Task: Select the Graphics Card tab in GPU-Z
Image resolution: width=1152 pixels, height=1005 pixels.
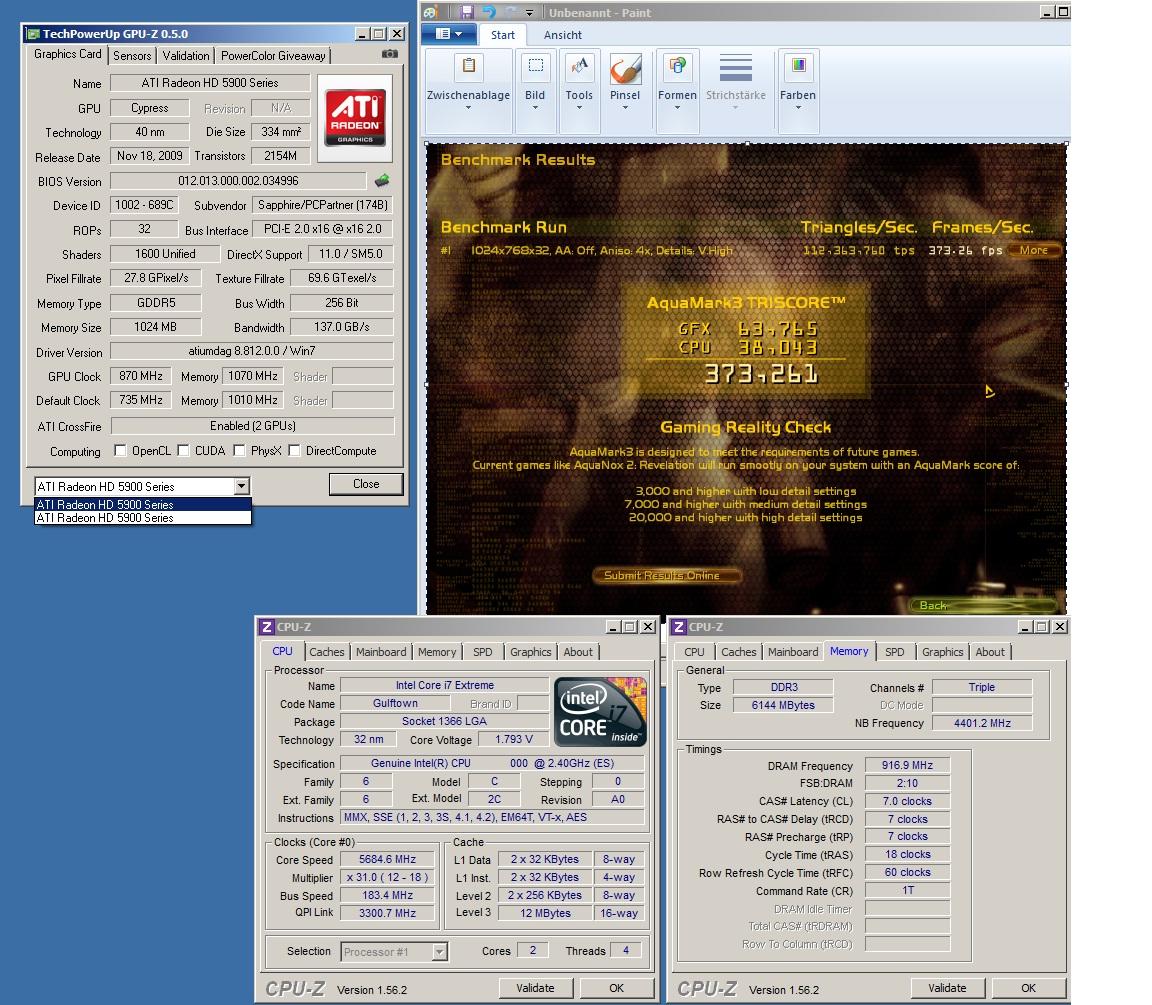Action: click(68, 54)
